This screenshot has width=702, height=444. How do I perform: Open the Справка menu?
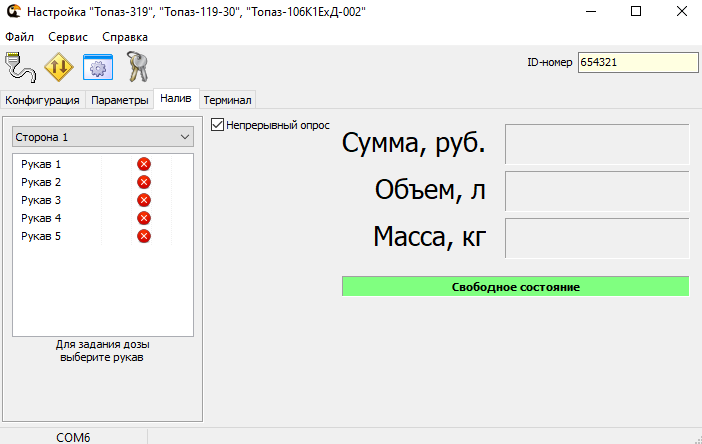pyautogui.click(x=125, y=37)
